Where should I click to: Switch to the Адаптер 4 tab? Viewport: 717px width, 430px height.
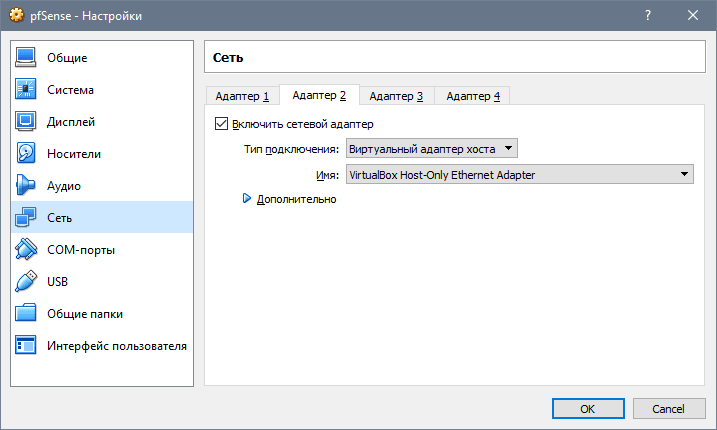[x=473, y=96]
